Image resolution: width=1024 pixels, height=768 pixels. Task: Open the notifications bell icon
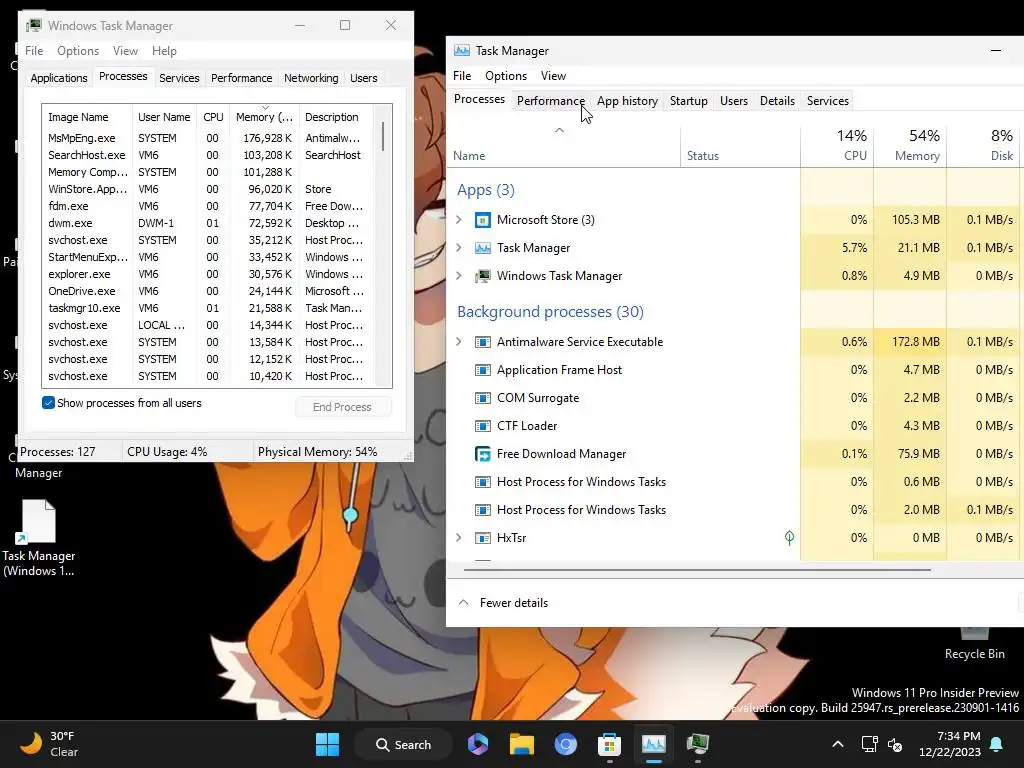tap(997, 744)
